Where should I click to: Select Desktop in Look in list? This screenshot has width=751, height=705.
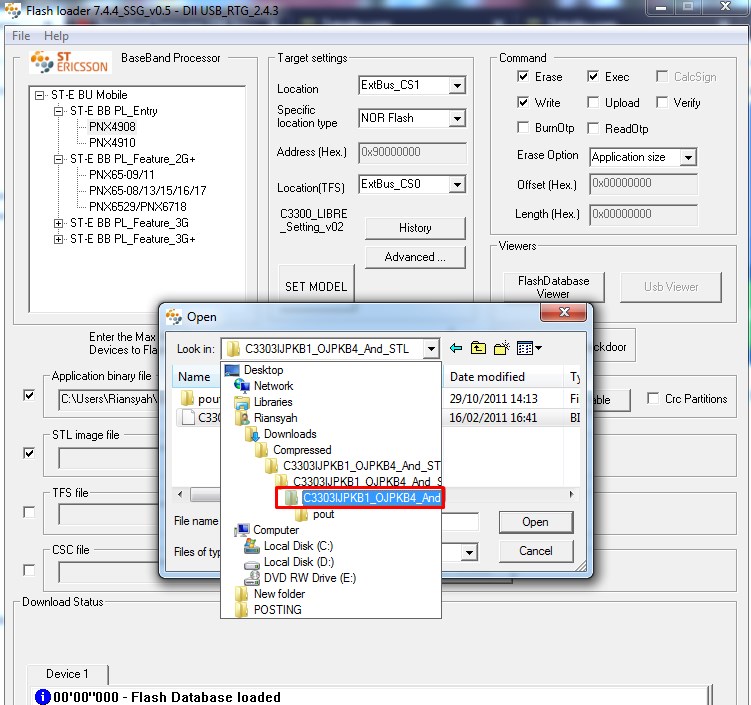[x=263, y=370]
